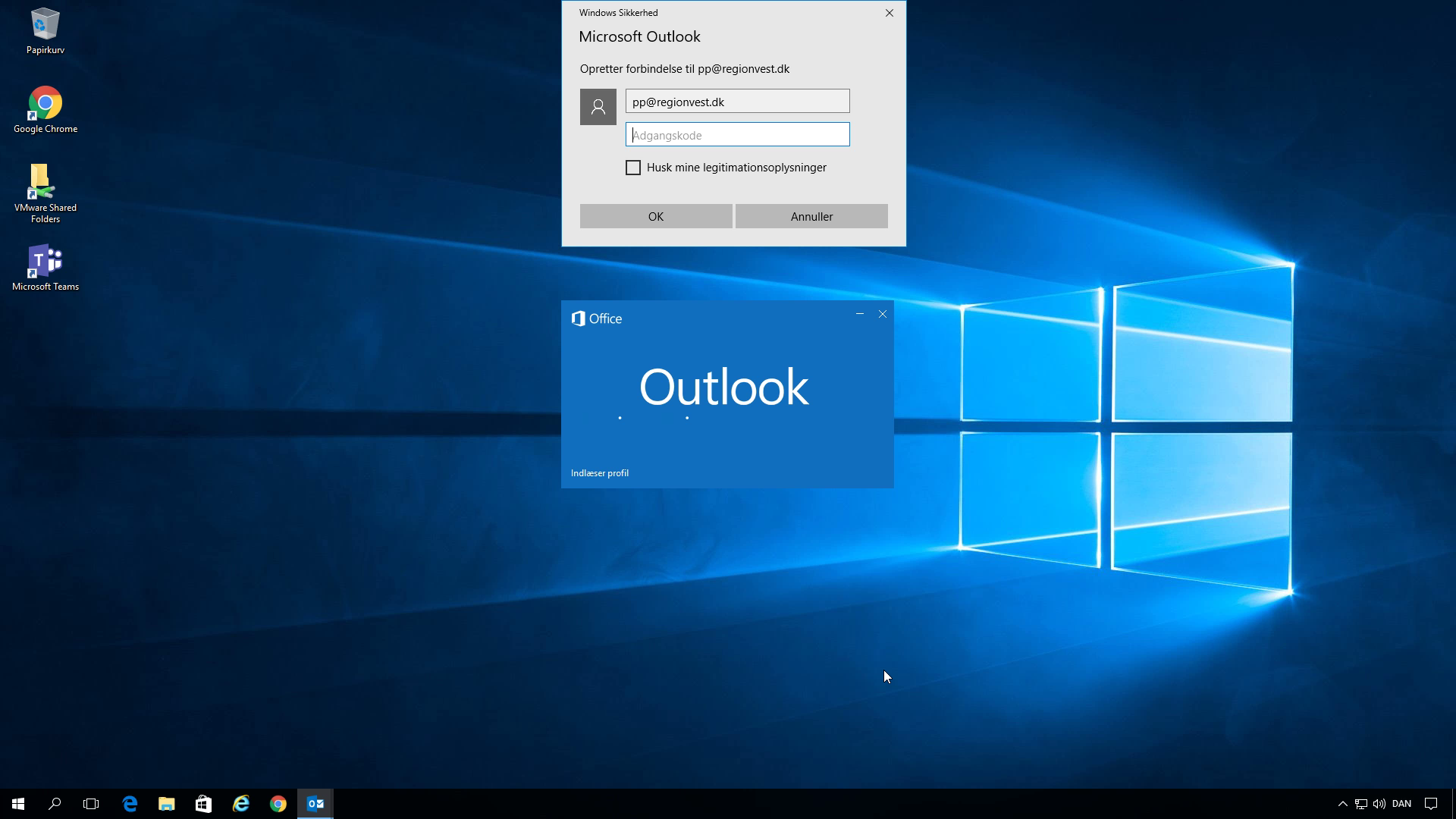Image resolution: width=1456 pixels, height=819 pixels.
Task: Open the network icon in system tray
Action: (x=1361, y=804)
